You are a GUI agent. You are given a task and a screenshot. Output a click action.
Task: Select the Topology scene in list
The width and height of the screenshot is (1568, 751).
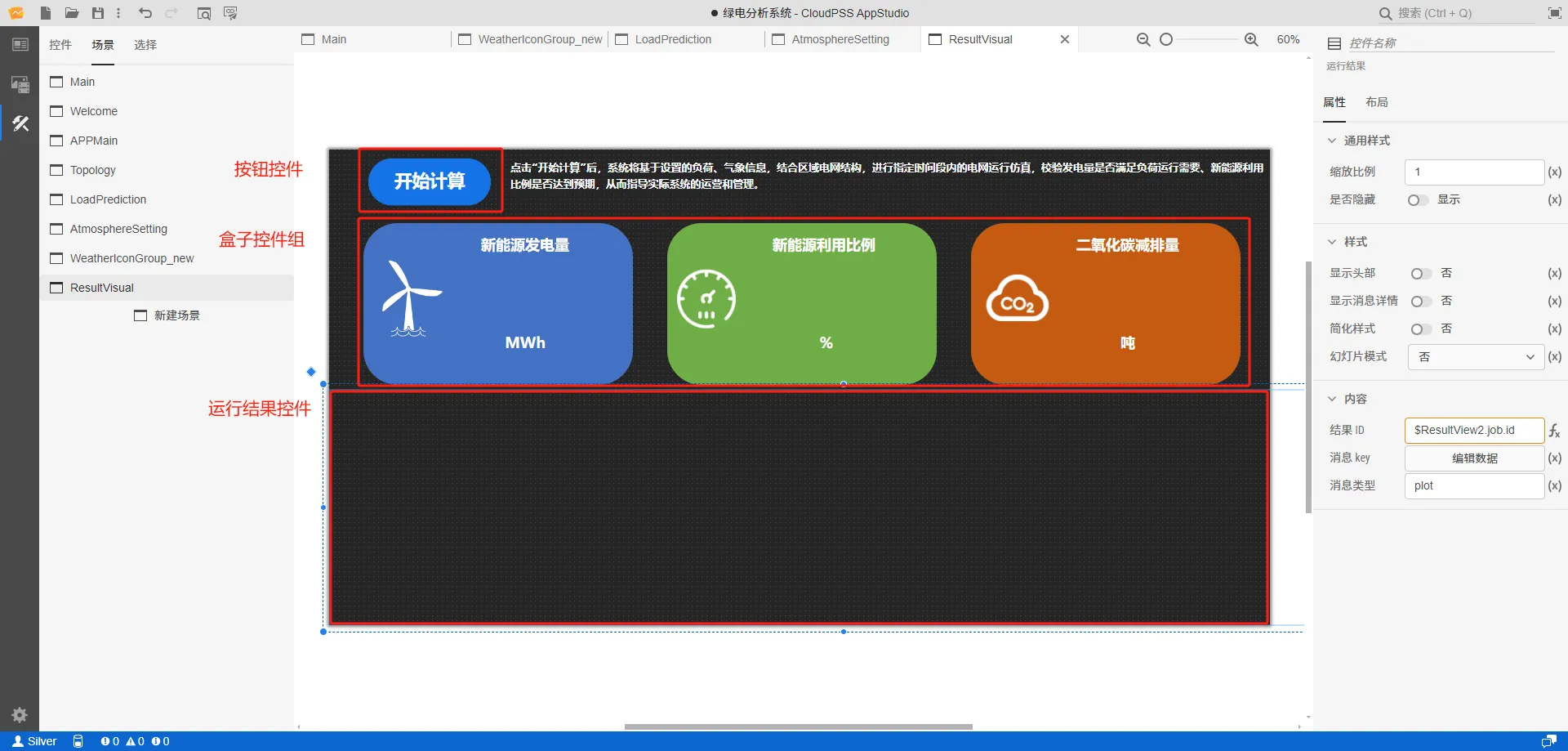click(167, 170)
